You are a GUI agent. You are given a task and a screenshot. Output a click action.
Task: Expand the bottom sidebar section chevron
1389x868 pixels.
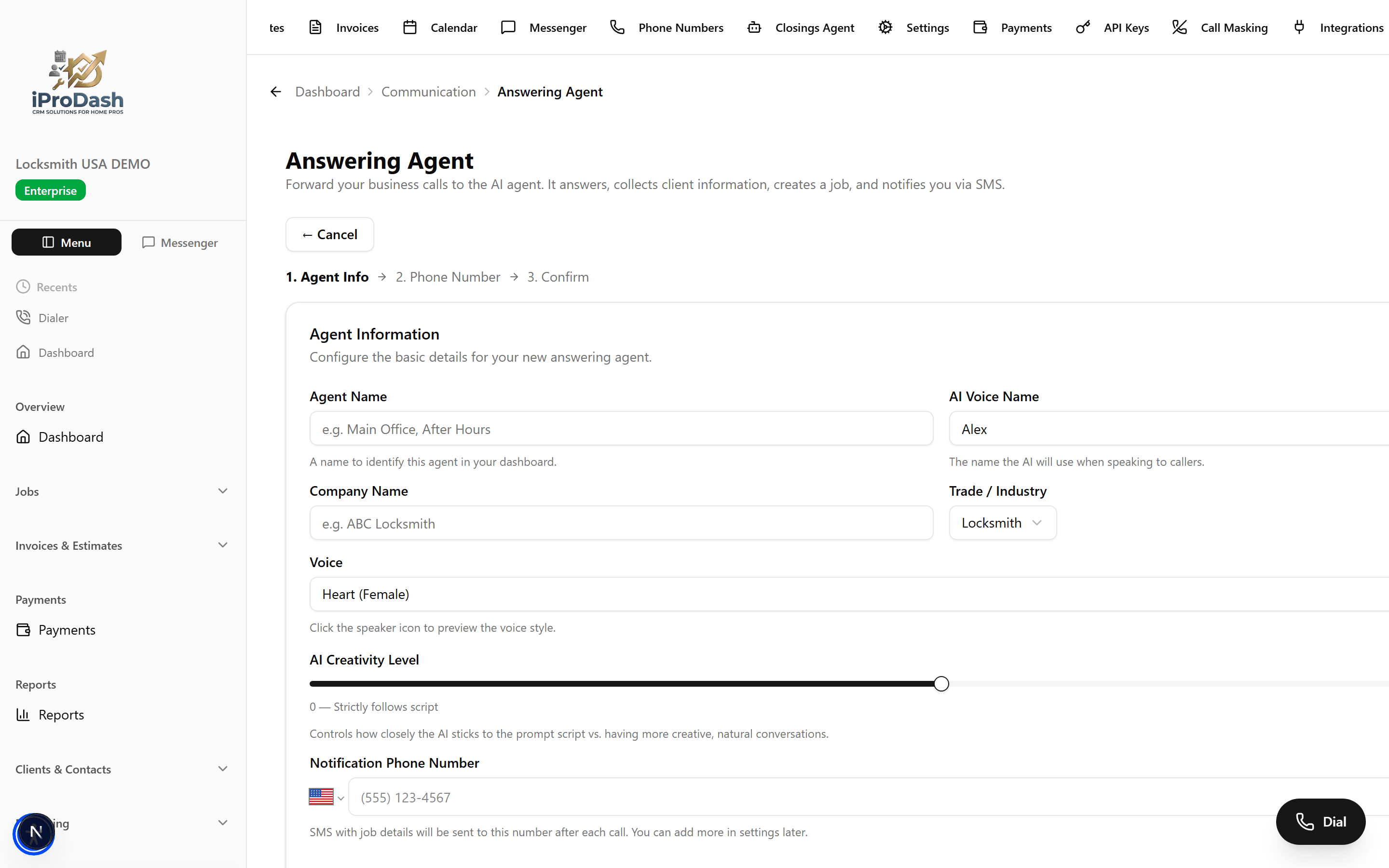[x=223, y=823]
